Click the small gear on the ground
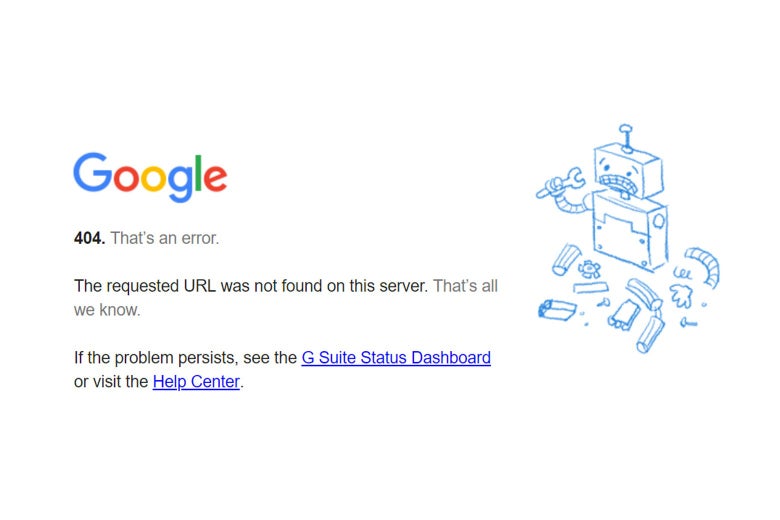 pyautogui.click(x=589, y=268)
